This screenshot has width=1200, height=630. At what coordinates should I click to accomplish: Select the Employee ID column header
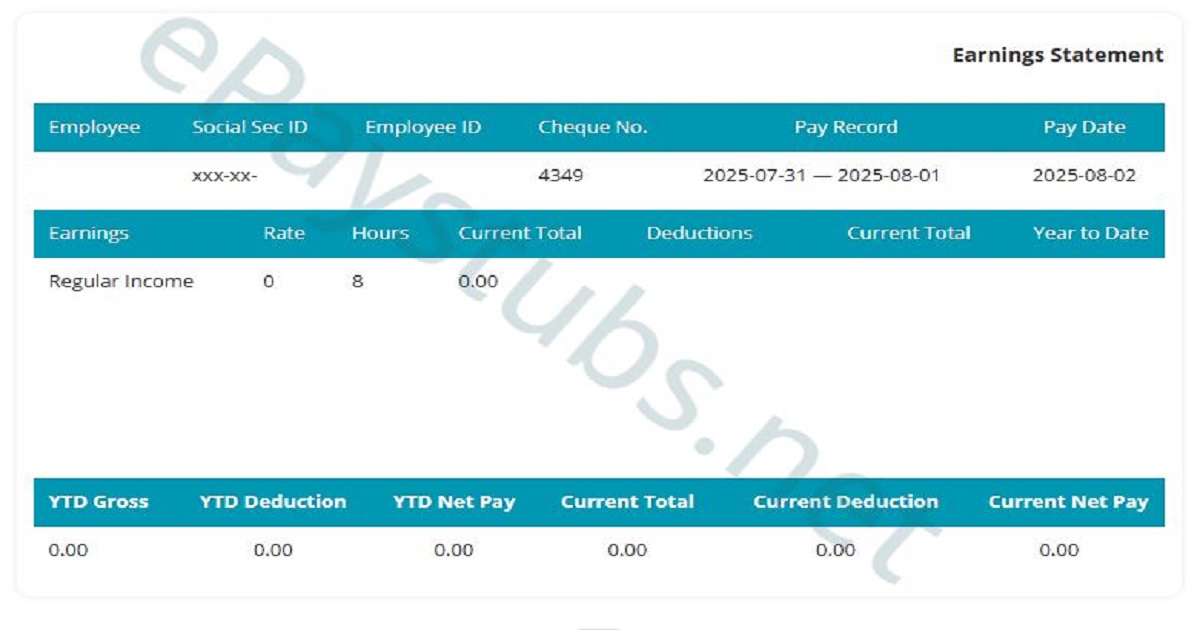click(422, 127)
